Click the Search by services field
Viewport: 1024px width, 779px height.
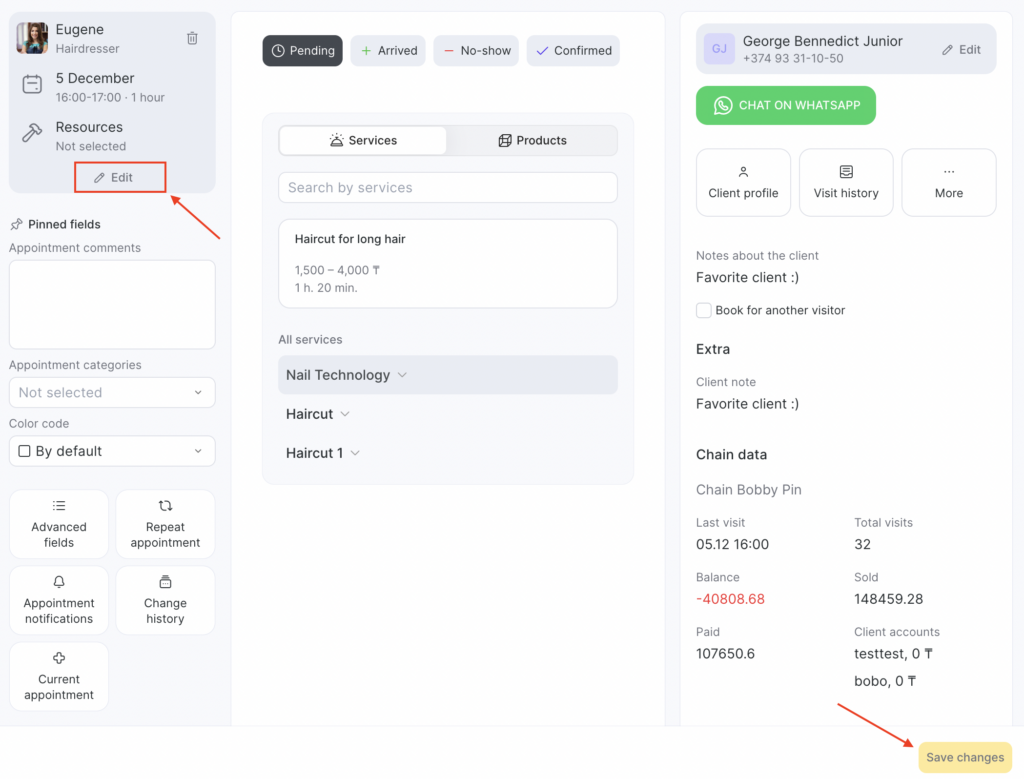pyautogui.click(x=447, y=188)
